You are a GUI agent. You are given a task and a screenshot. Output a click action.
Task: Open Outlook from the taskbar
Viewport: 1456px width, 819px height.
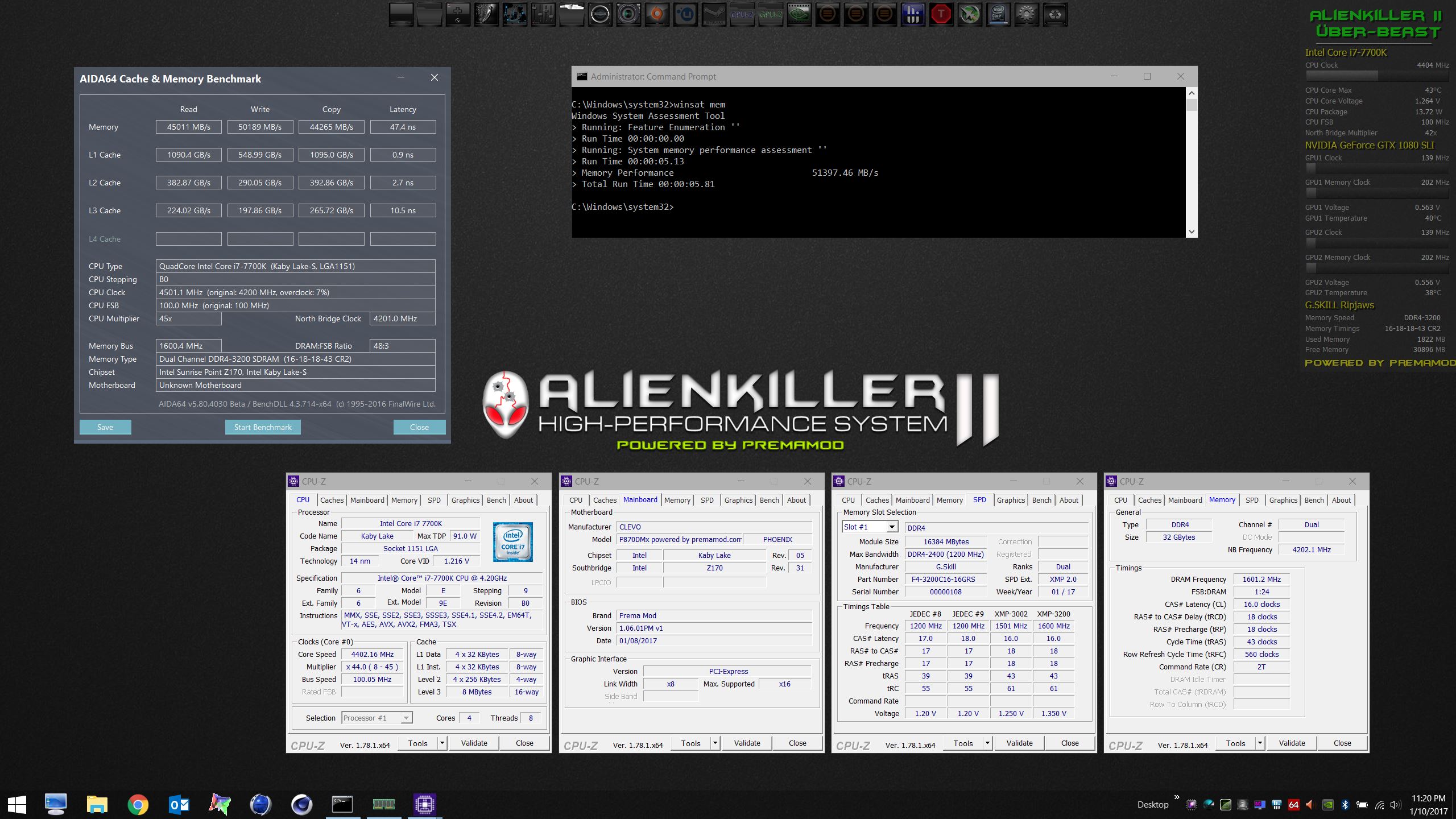coord(179,804)
